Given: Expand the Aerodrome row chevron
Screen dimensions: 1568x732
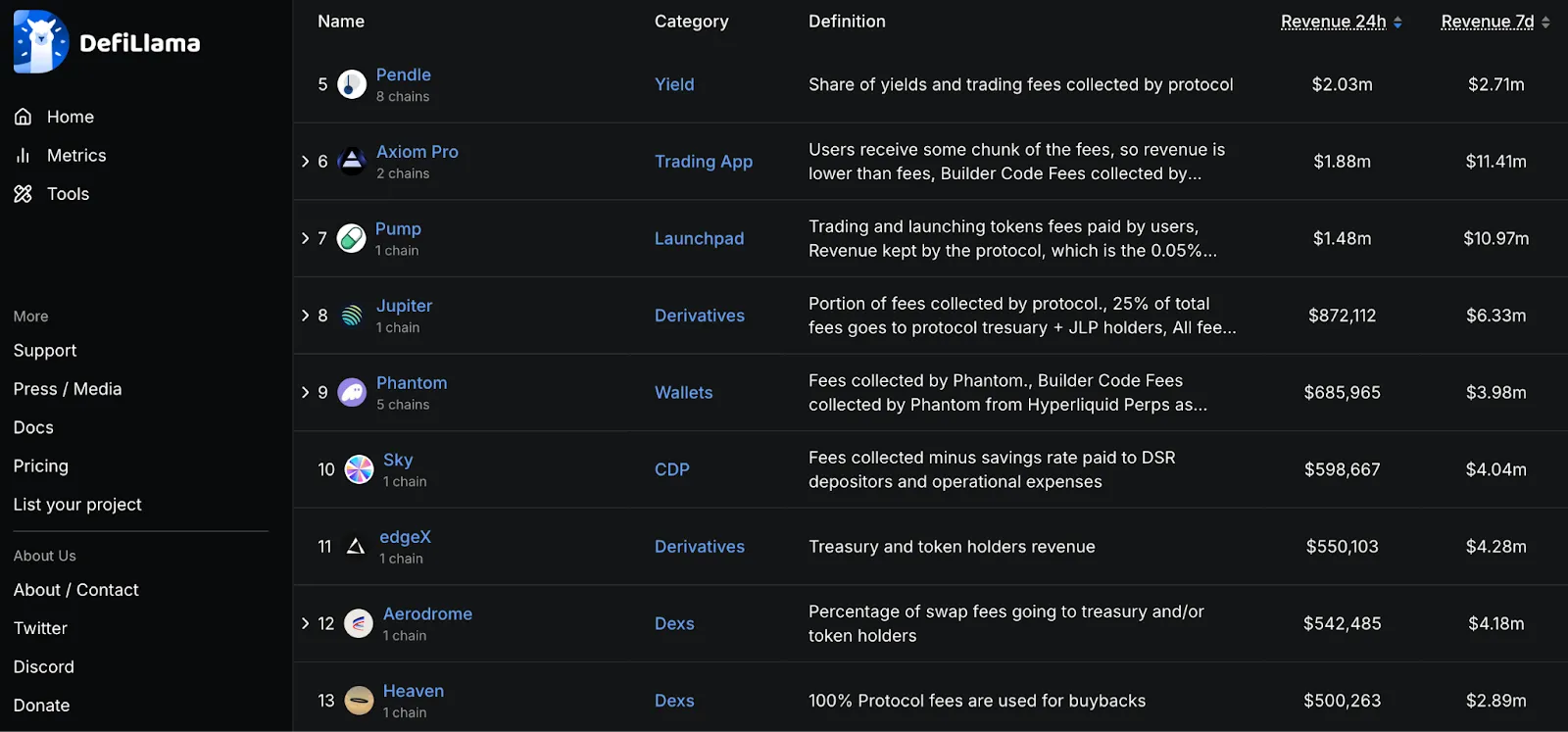Looking at the screenshot, I should pyautogui.click(x=305, y=623).
